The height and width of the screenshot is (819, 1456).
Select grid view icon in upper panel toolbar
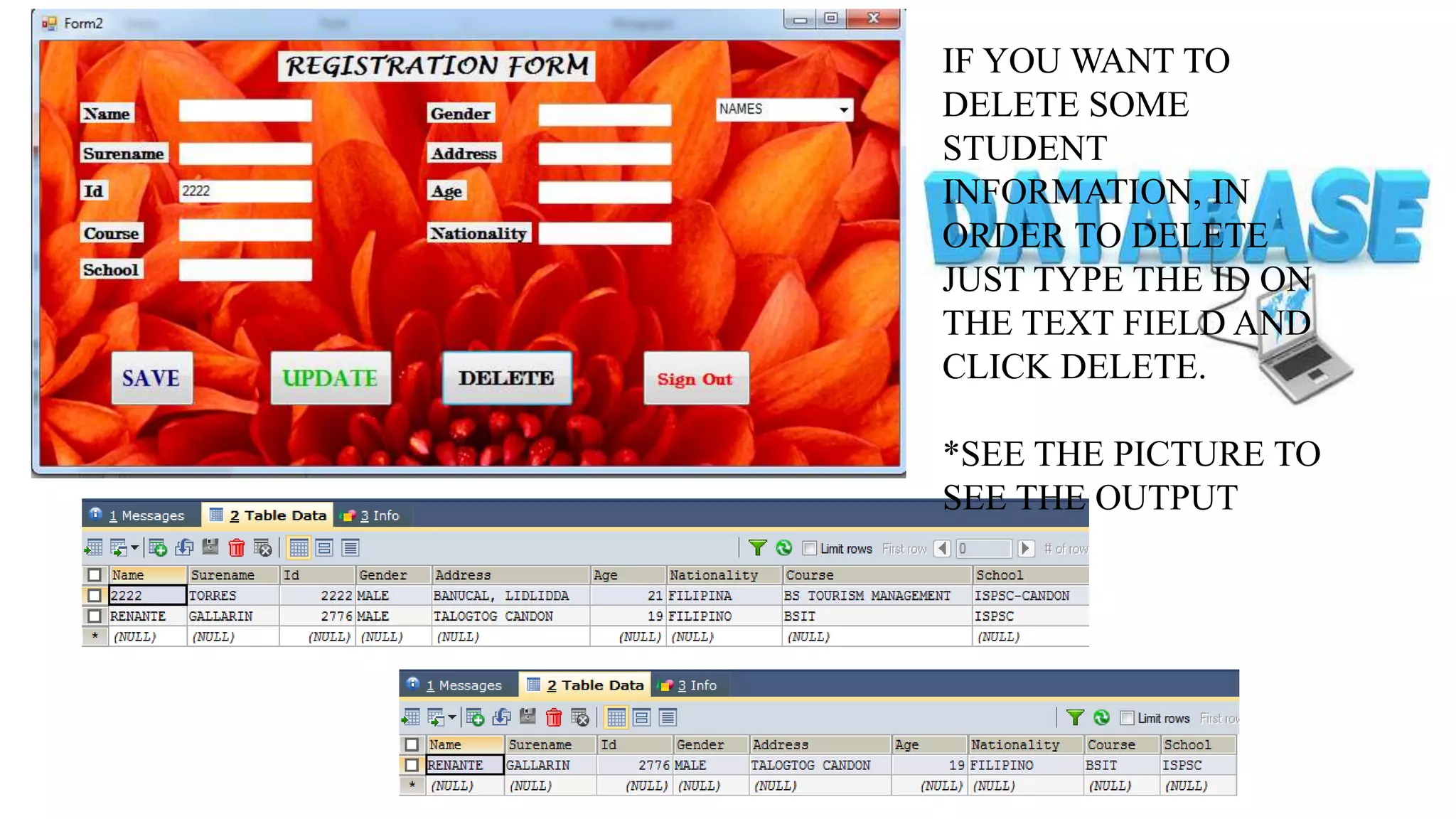(299, 547)
